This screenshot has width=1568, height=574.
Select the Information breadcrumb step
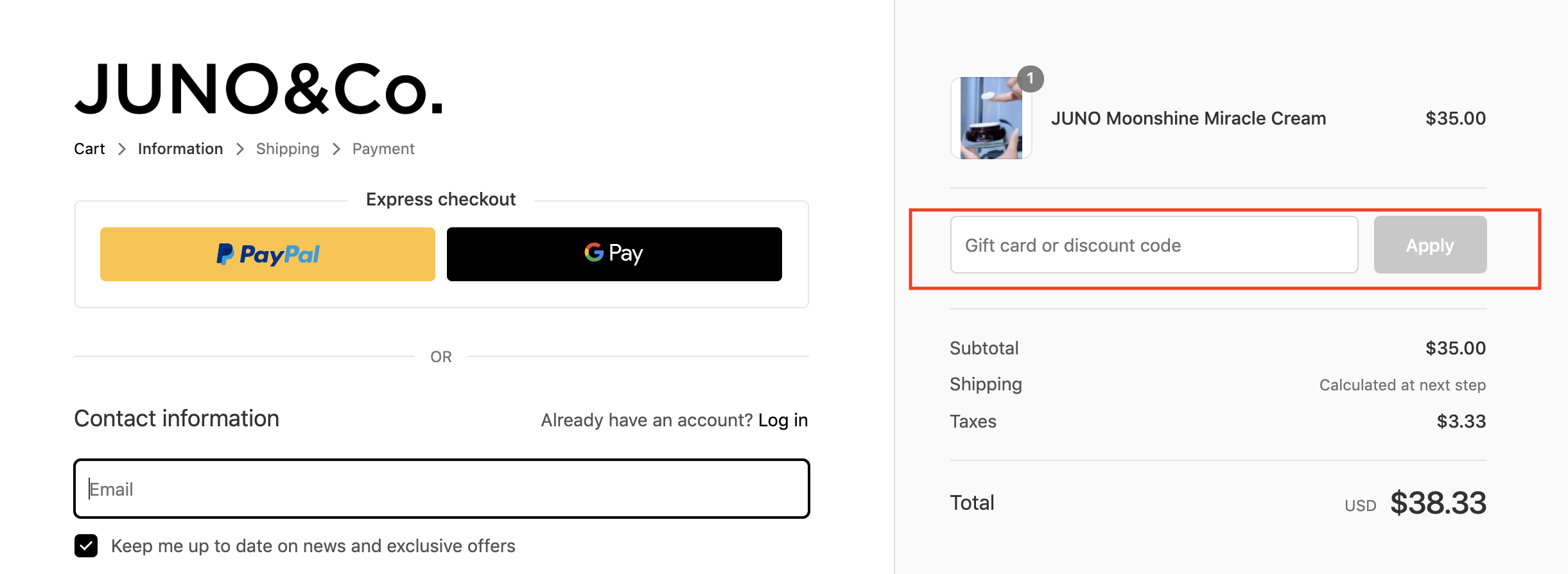click(180, 149)
